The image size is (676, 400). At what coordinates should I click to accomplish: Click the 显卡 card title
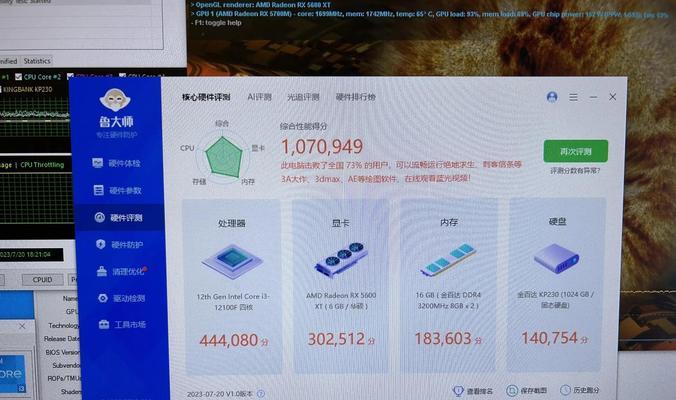[x=341, y=223]
